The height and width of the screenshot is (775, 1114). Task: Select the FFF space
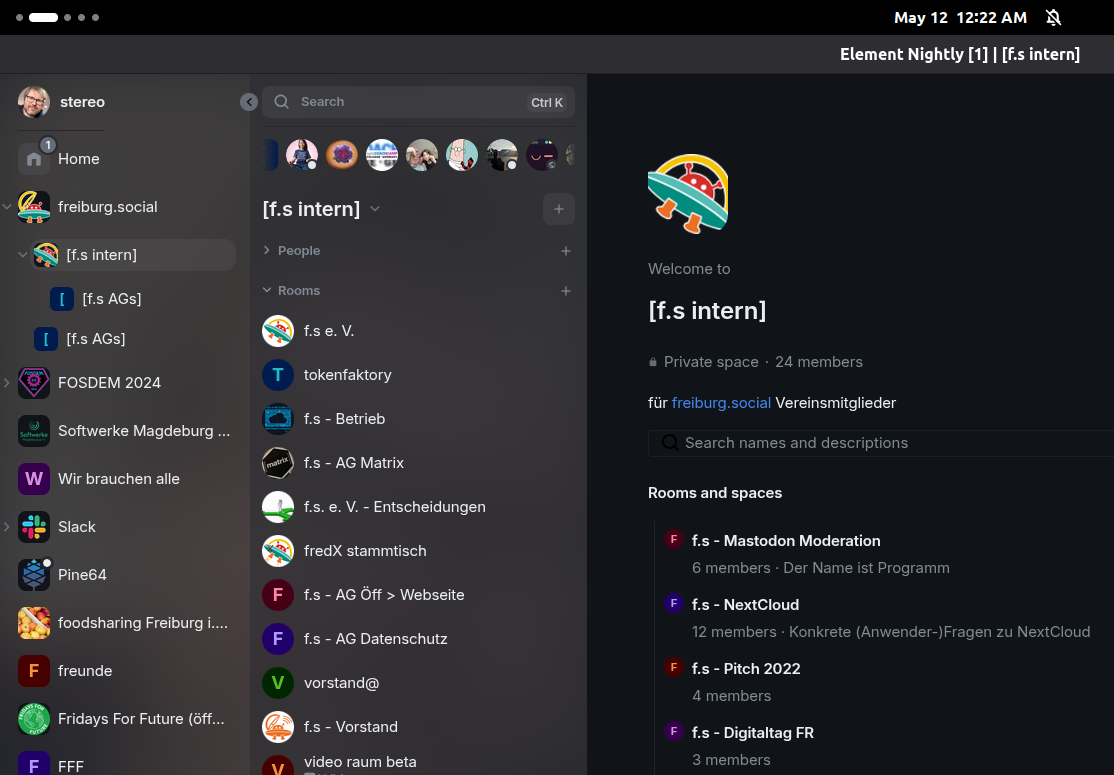(x=71, y=766)
